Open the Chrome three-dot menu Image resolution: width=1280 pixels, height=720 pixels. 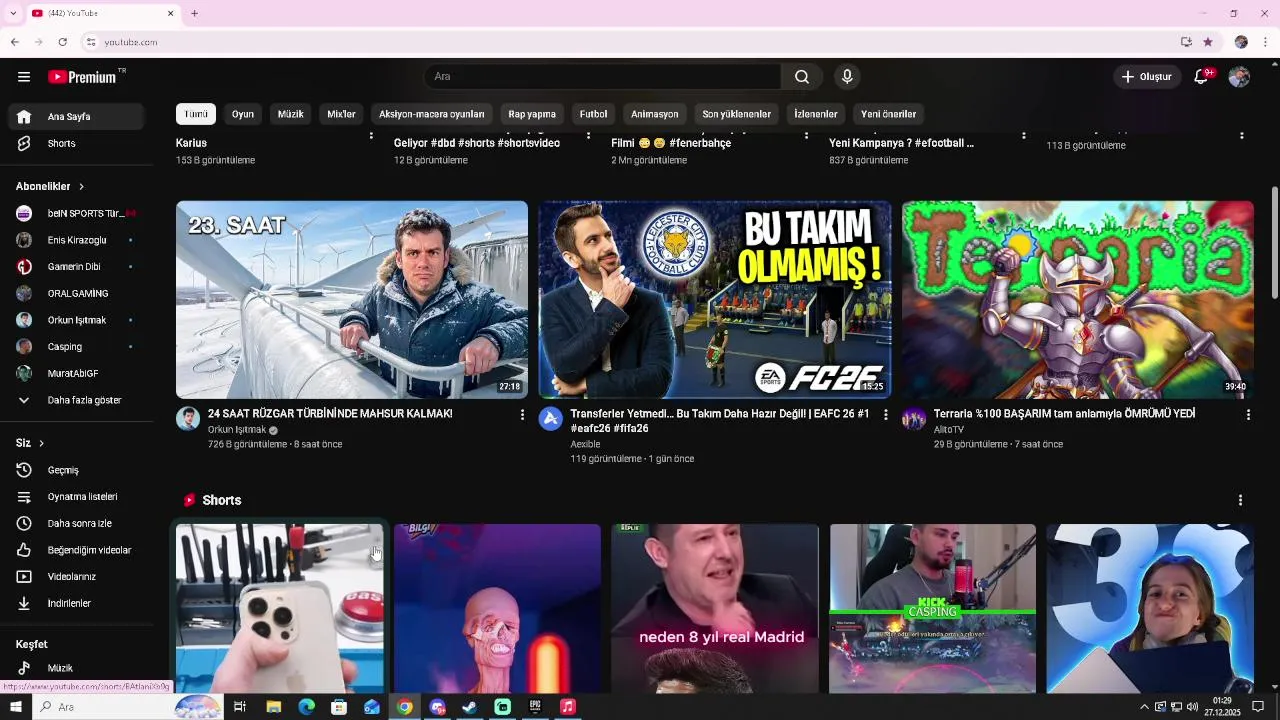(1266, 42)
